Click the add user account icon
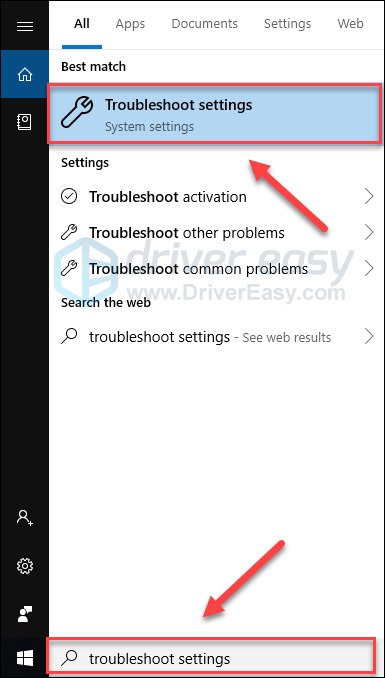The image size is (385, 678). [25, 517]
